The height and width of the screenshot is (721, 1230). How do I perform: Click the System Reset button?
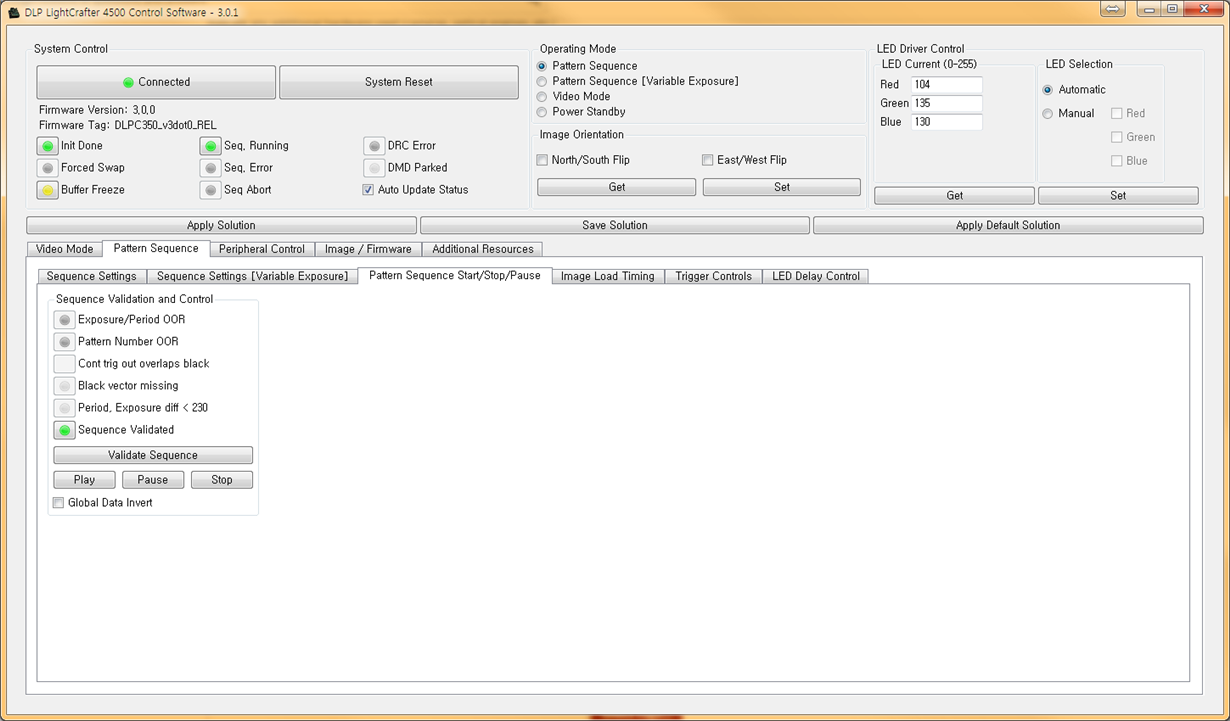[x=399, y=82]
